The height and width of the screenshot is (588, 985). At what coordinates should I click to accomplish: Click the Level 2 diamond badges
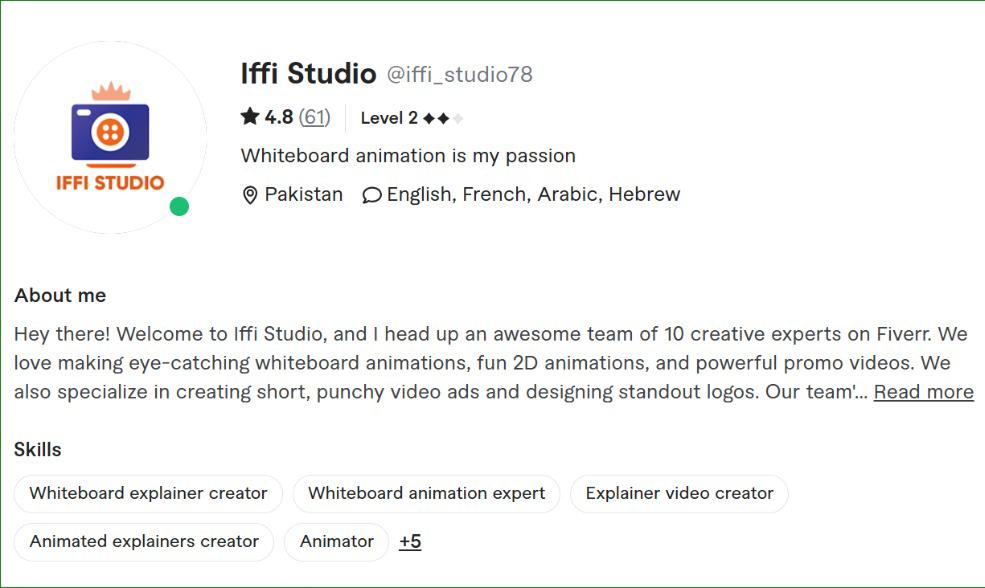coord(443,118)
